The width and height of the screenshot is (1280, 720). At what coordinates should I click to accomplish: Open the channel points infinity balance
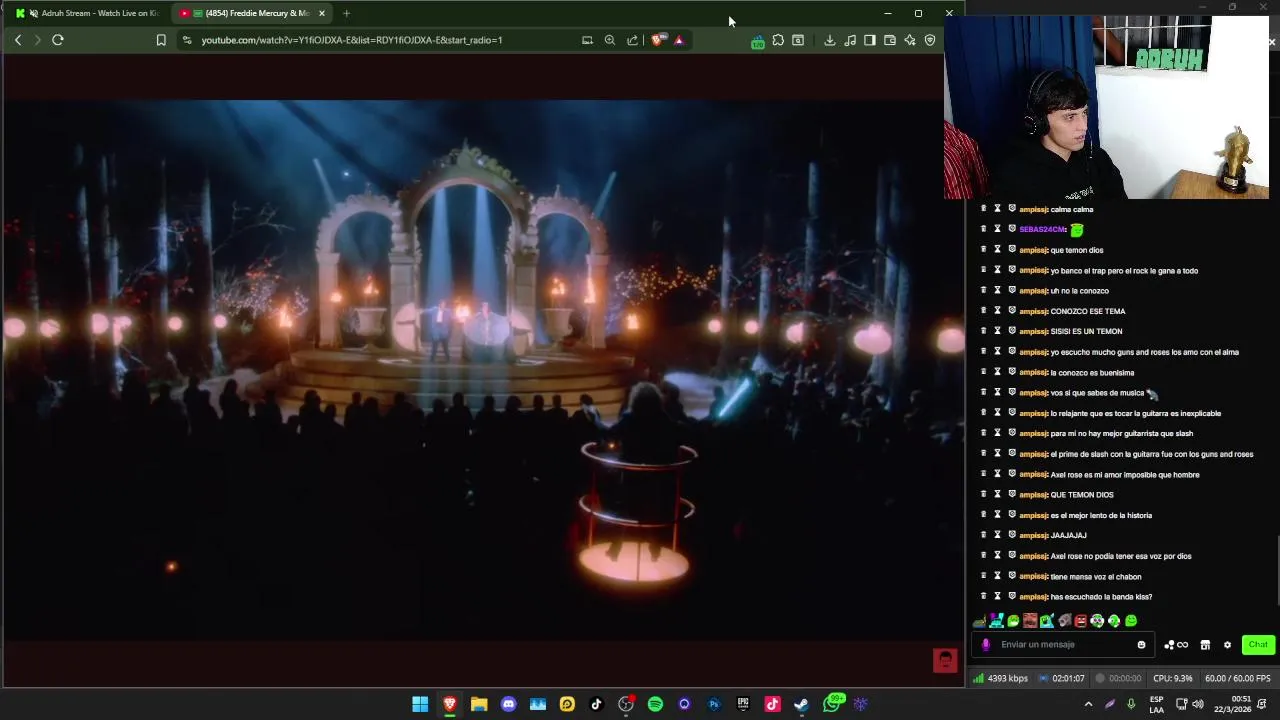point(1176,645)
